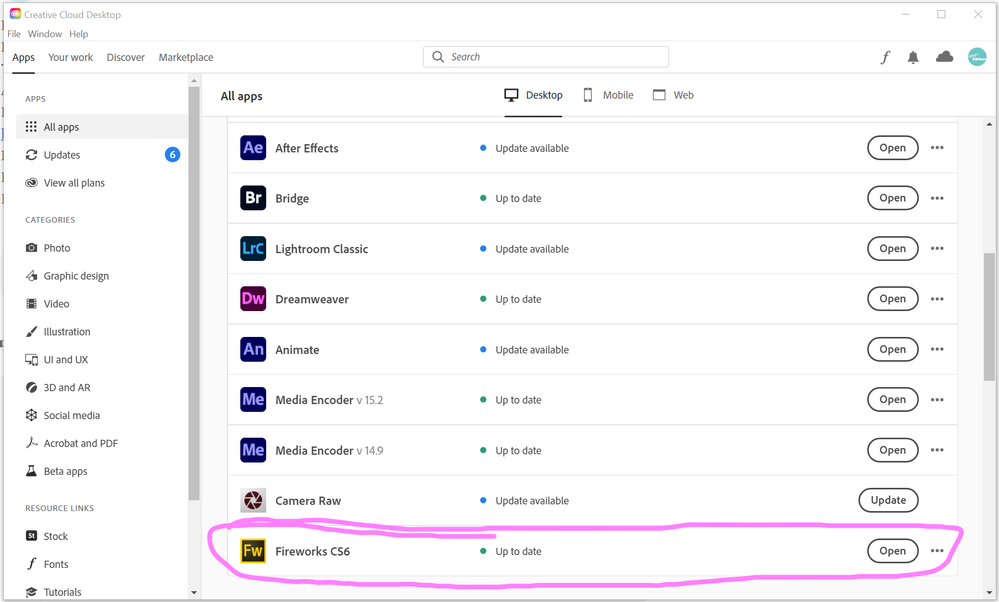Switch to the Marketplace tab
The width and height of the screenshot is (999, 602).
(x=186, y=57)
